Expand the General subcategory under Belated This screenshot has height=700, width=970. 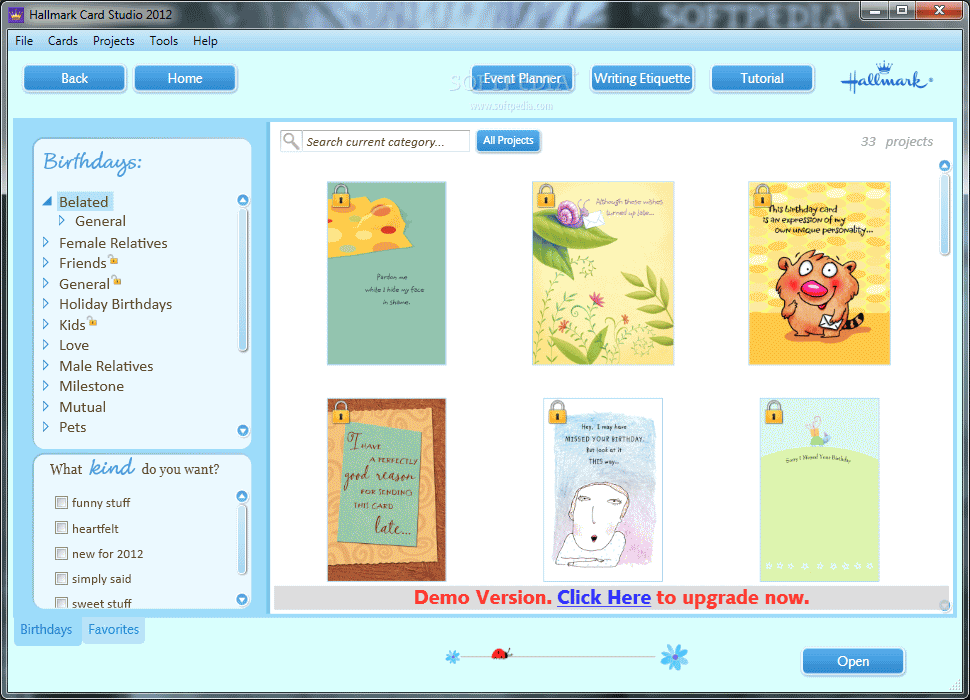[x=62, y=220]
